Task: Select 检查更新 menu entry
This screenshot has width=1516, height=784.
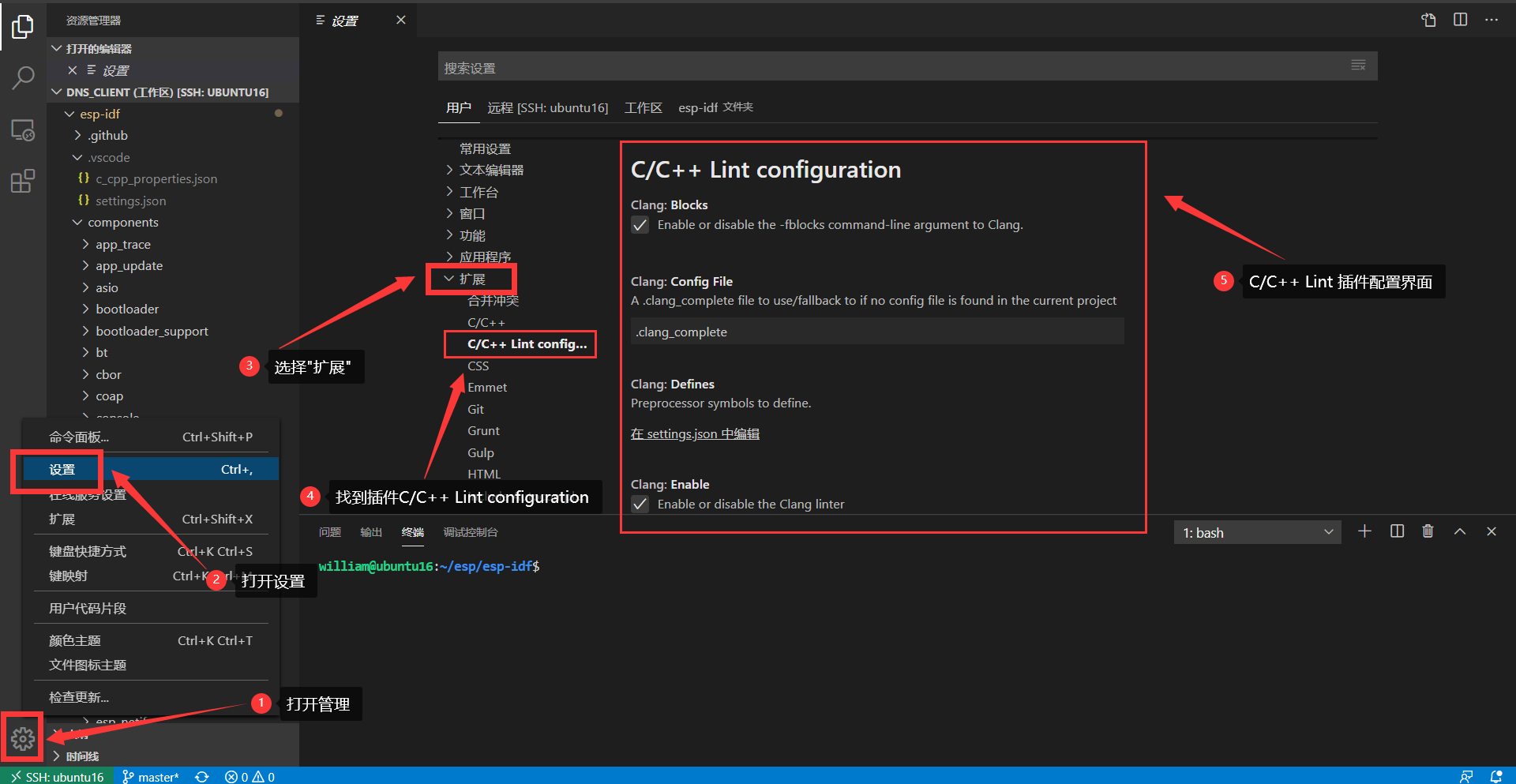Action: (x=151, y=697)
